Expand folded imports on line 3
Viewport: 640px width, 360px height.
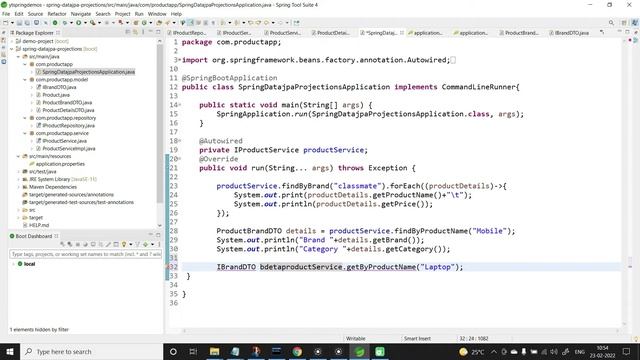coord(180,60)
